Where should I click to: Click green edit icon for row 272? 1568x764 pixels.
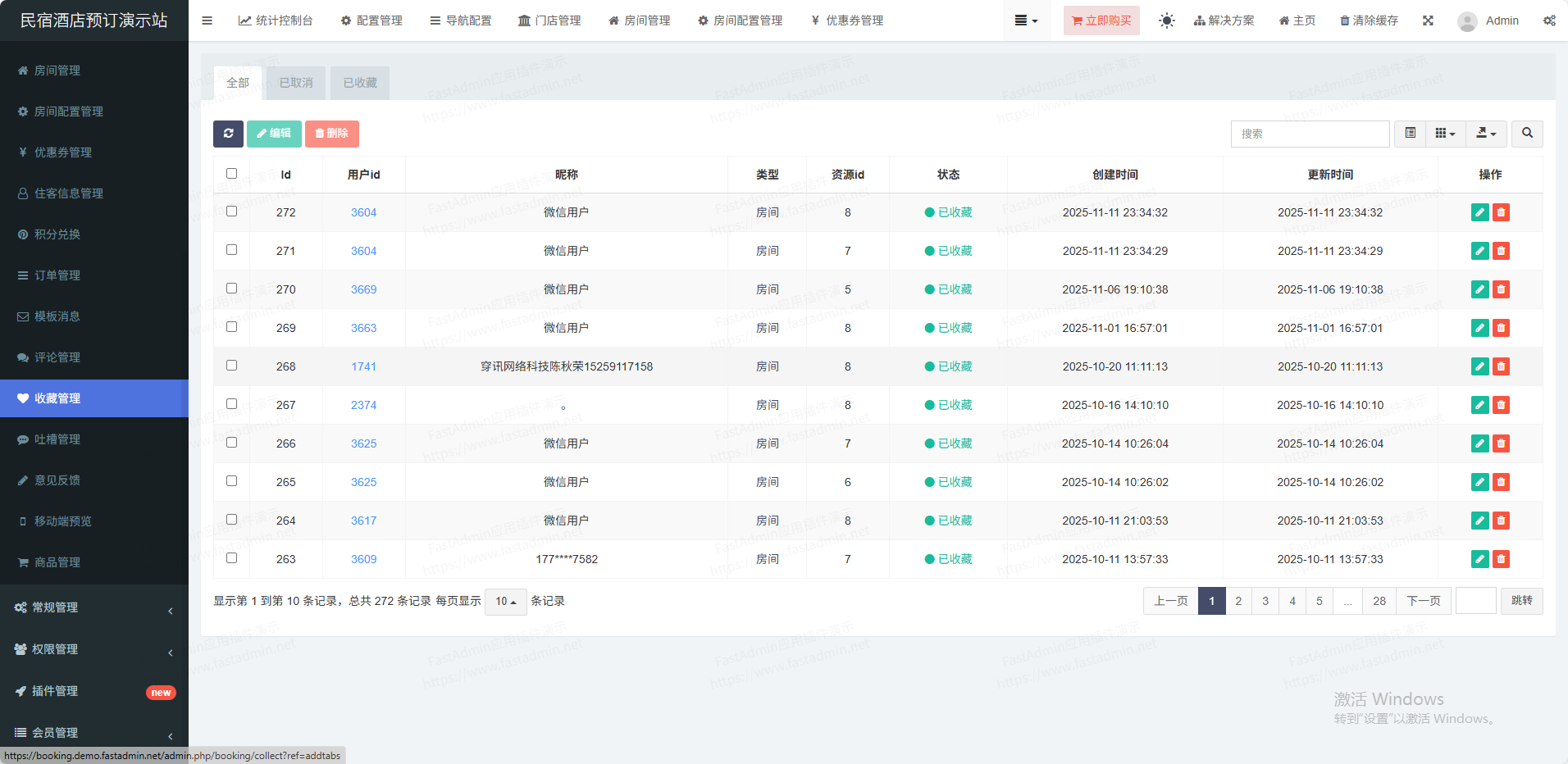point(1479,212)
